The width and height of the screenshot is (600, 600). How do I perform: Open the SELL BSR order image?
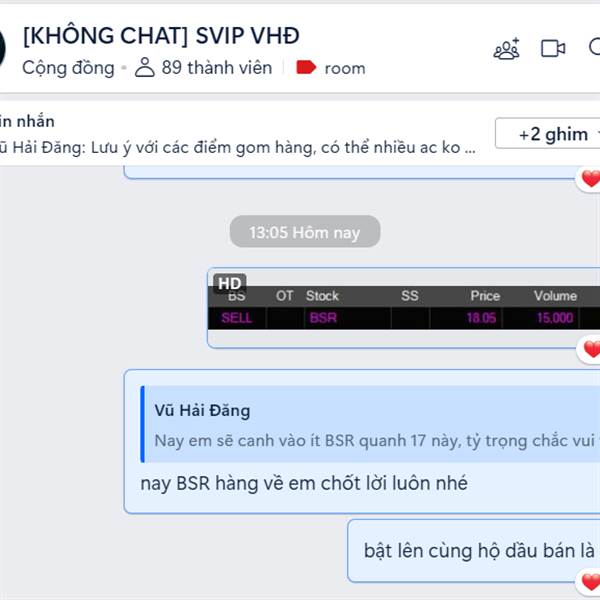tap(404, 308)
